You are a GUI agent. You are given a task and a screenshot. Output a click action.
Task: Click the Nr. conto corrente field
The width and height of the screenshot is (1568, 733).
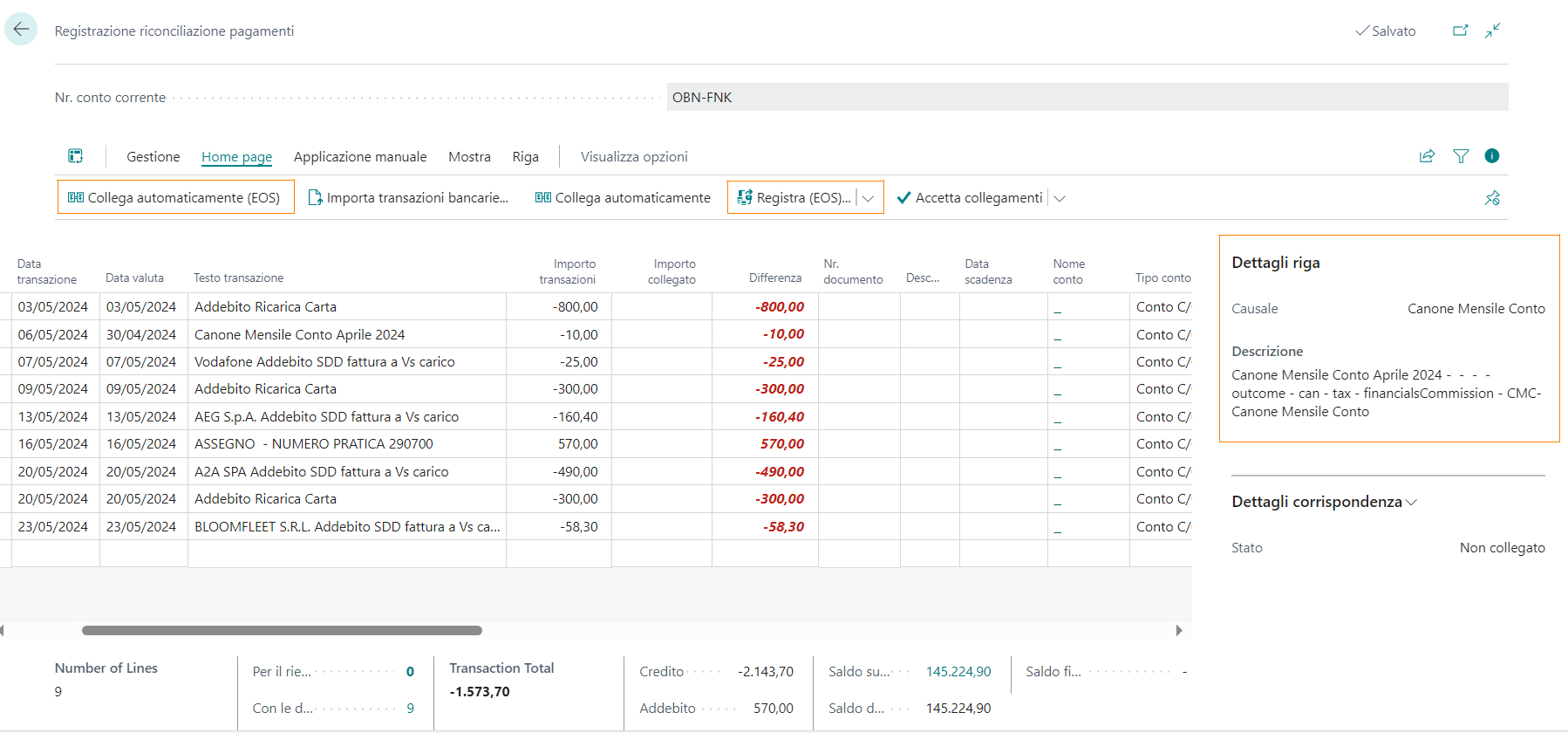click(1087, 97)
